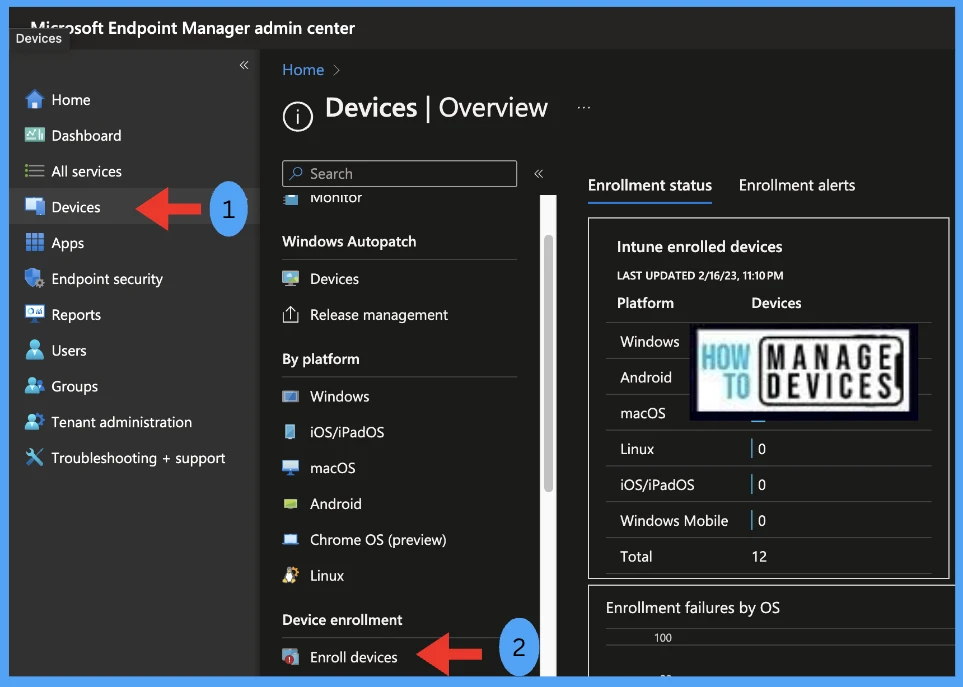Follow the Home breadcrumb link

pos(303,70)
